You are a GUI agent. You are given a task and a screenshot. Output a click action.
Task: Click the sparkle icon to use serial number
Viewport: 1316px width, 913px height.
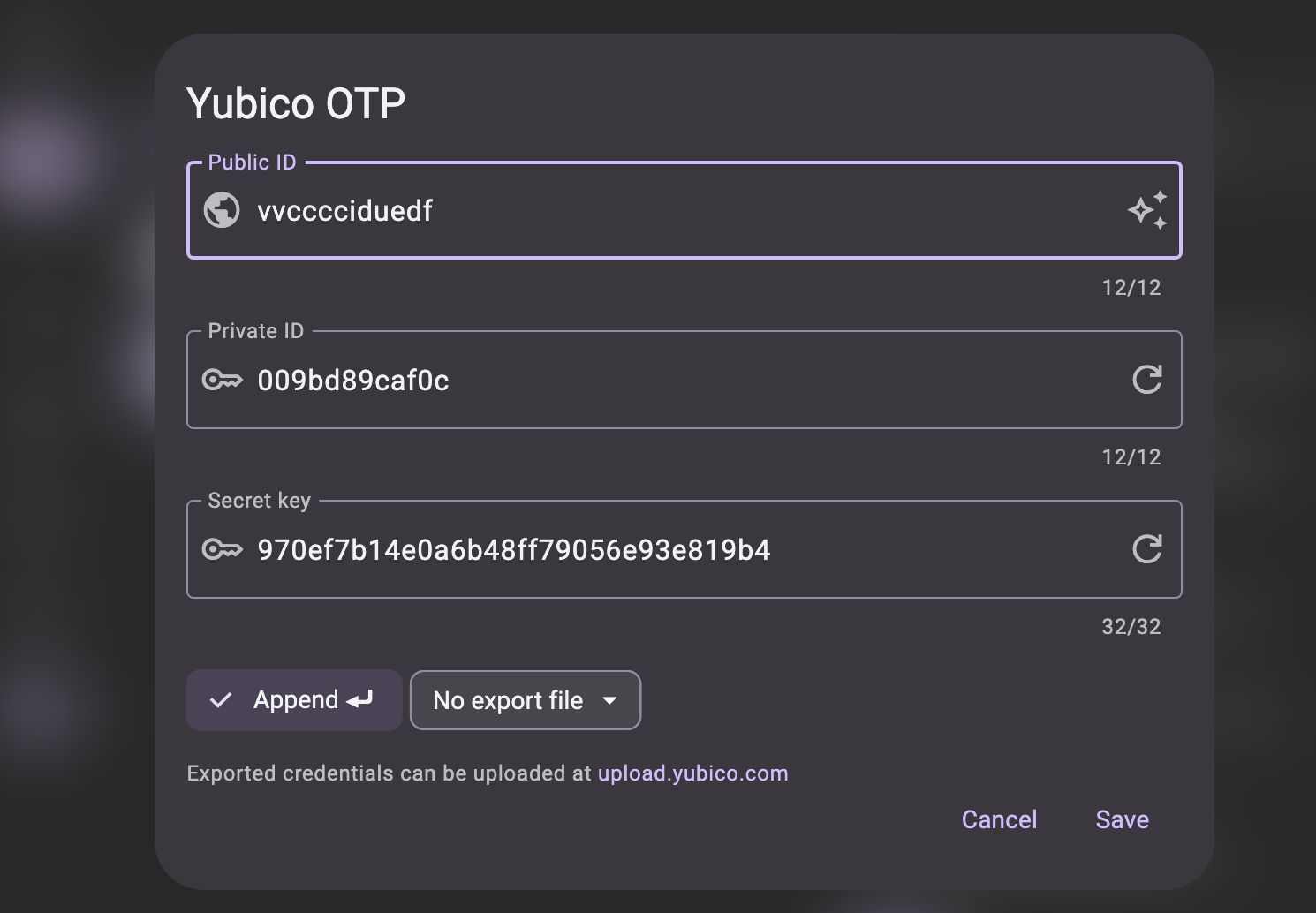[1148, 210]
